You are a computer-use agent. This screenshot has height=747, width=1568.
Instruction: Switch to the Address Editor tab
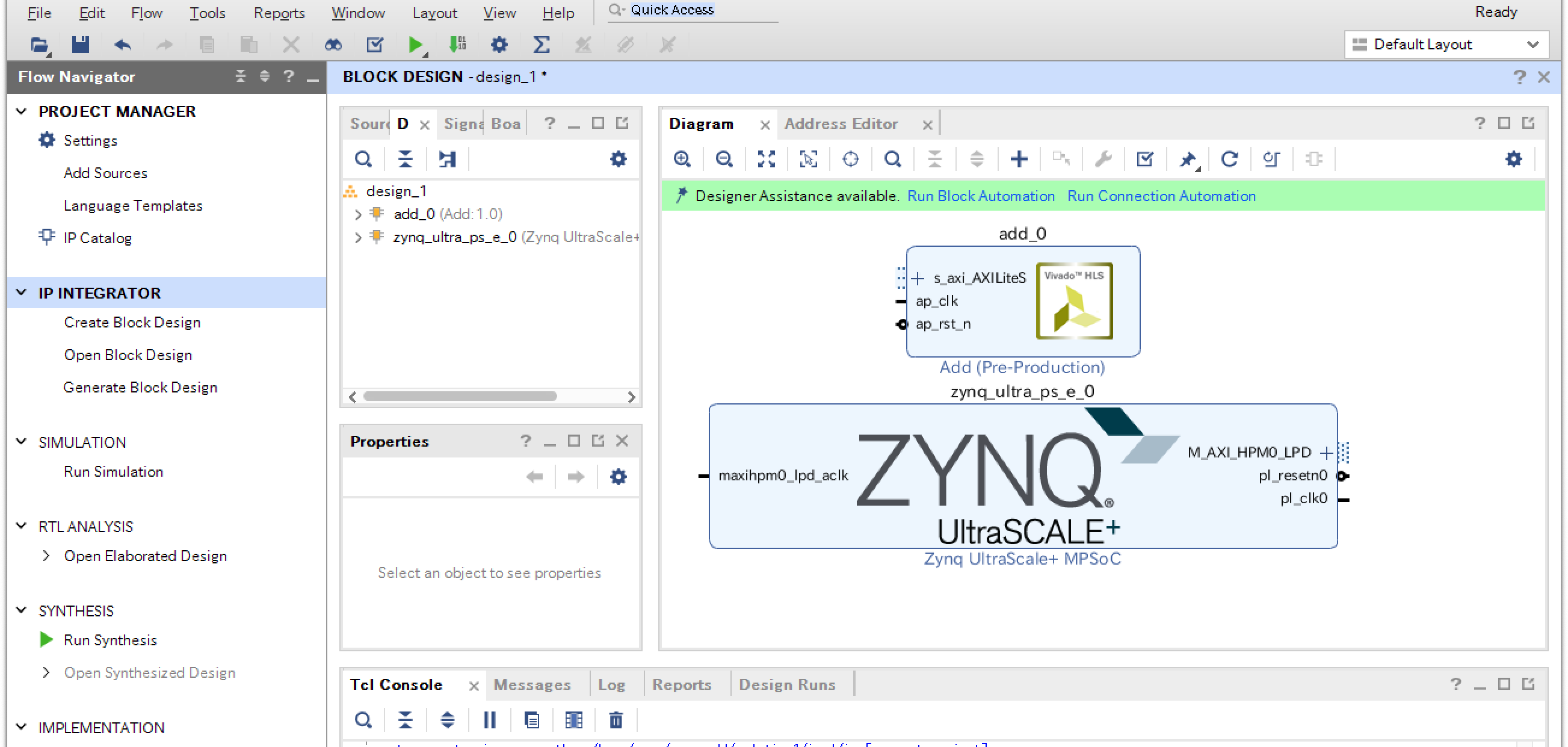click(x=840, y=124)
